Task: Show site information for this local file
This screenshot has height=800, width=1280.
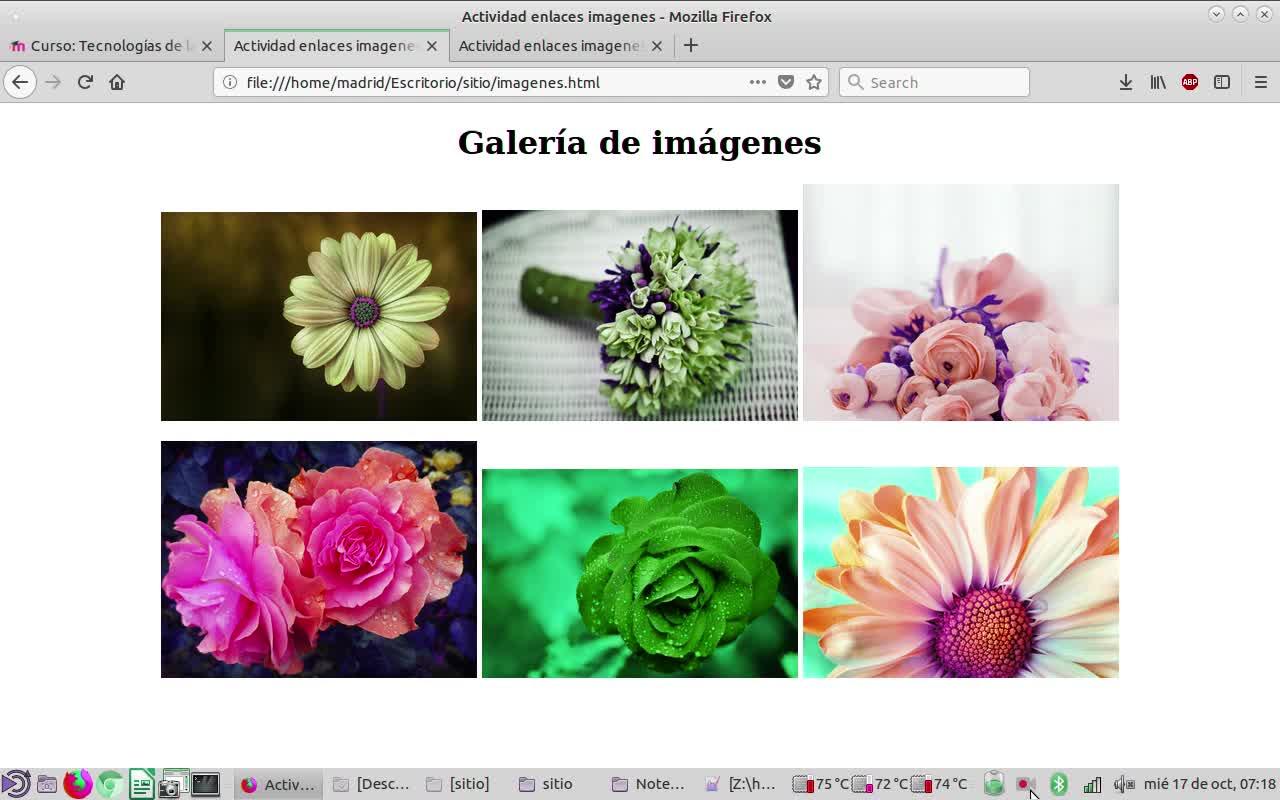Action: 230,82
